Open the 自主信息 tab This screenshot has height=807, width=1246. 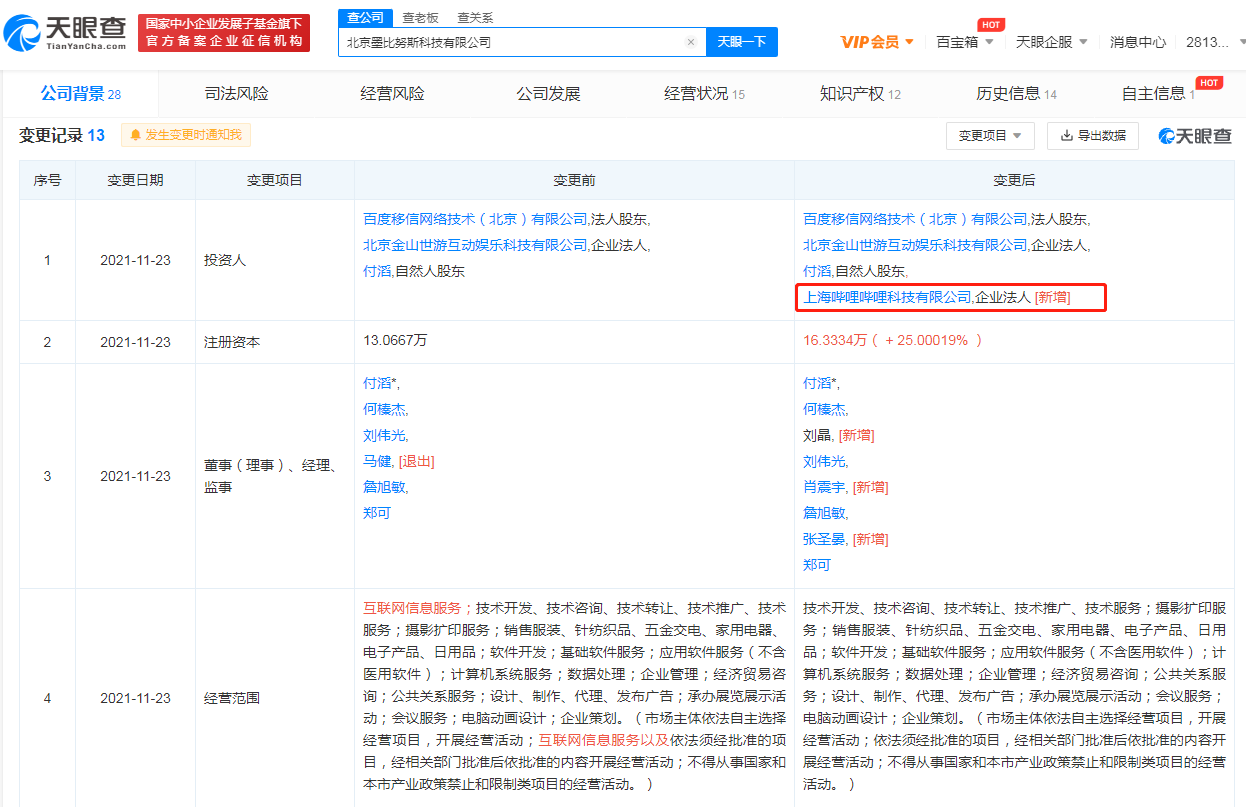tap(1160, 94)
